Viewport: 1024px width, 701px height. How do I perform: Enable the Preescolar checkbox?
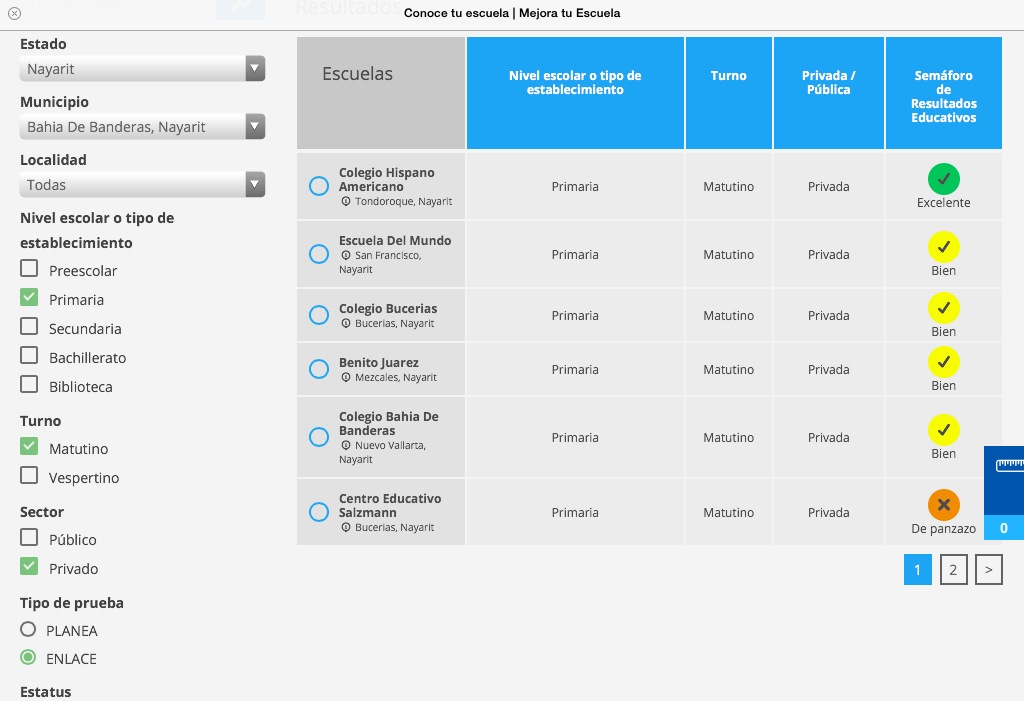click(x=30, y=269)
